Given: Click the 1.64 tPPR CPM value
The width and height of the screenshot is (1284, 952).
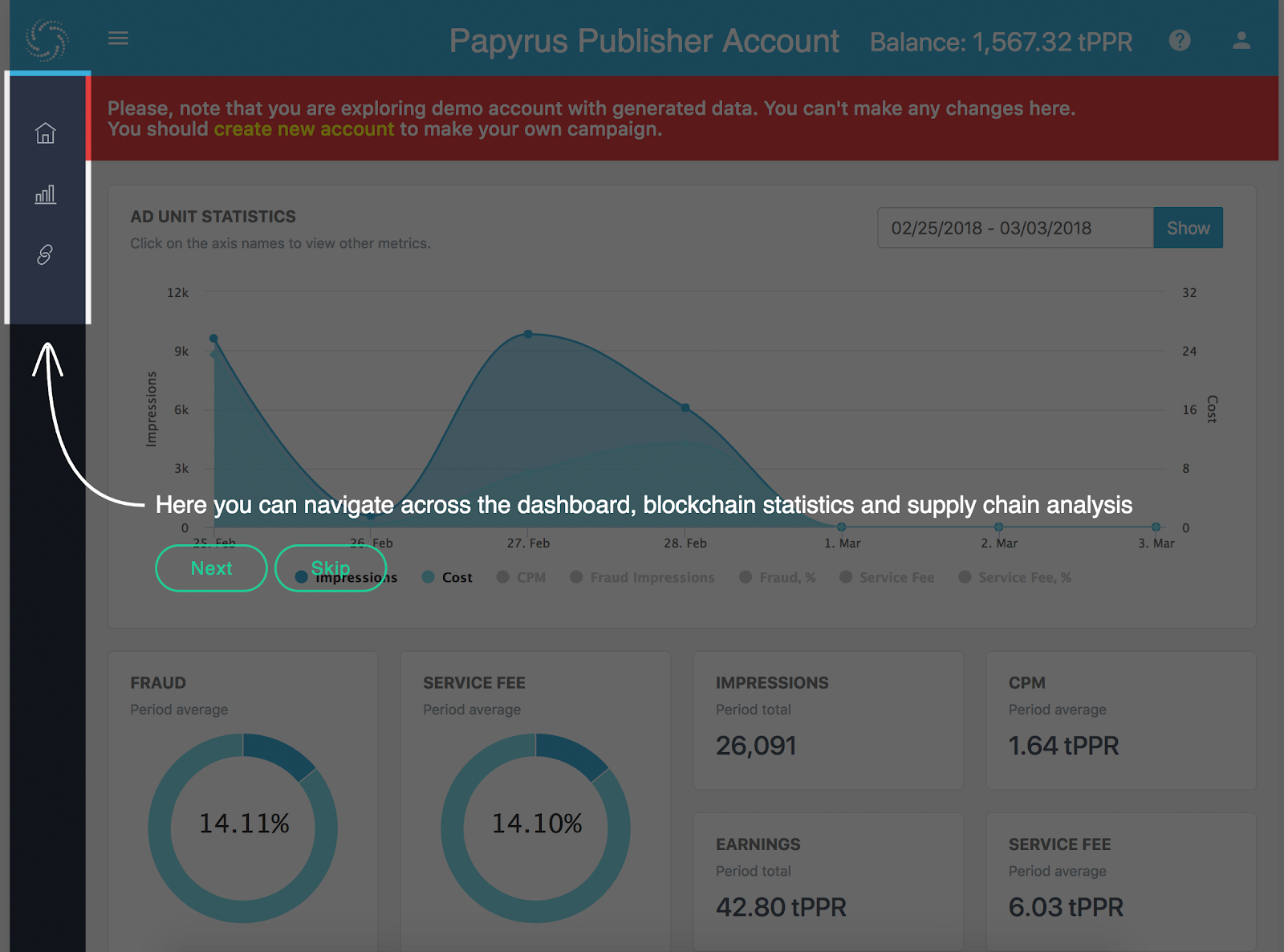Looking at the screenshot, I should pos(1063,746).
